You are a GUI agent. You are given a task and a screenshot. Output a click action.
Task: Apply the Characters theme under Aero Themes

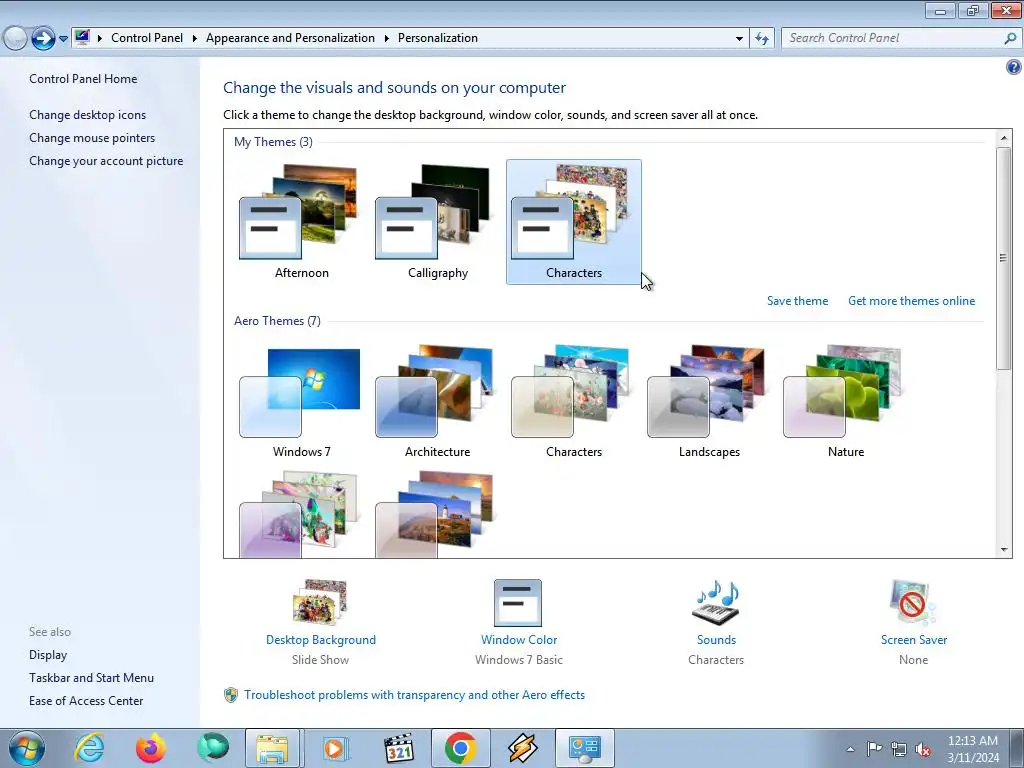[573, 402]
